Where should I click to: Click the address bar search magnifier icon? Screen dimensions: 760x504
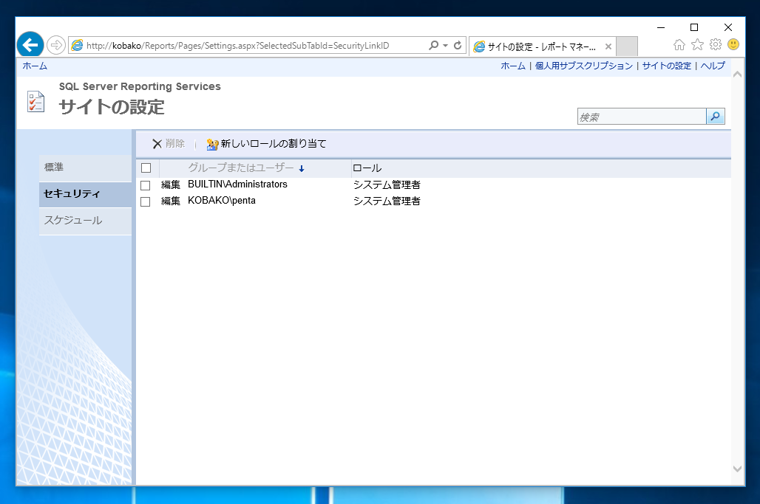433,45
